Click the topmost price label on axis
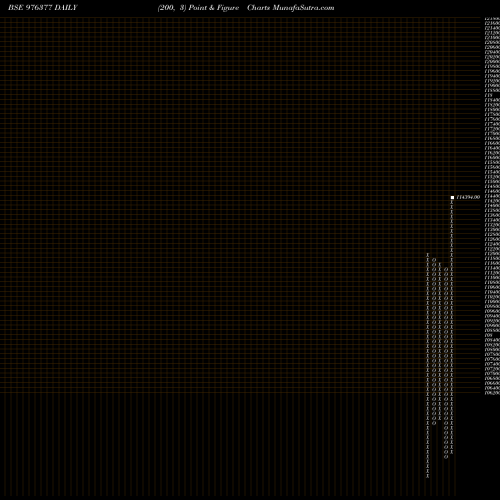Screen dimensions: 500x500 [x=492, y=19]
